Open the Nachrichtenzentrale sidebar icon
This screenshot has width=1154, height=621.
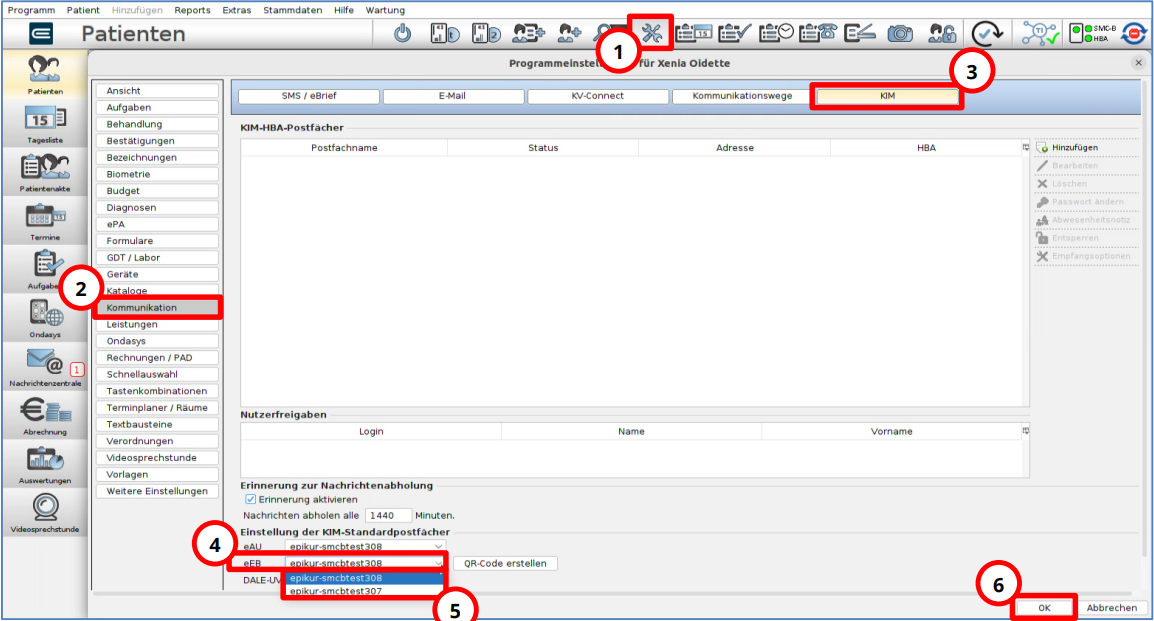point(45,367)
